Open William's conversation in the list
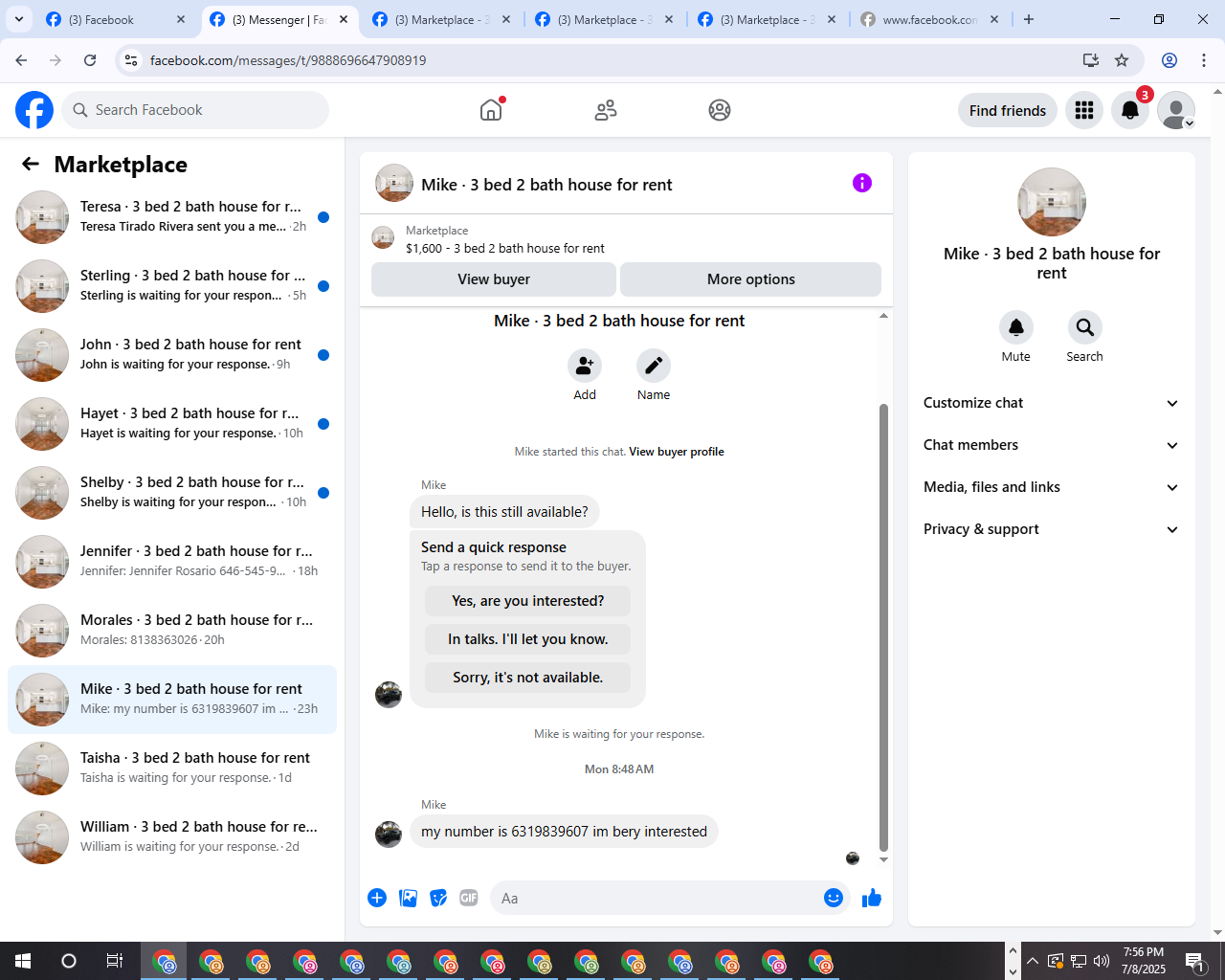 [x=172, y=837]
